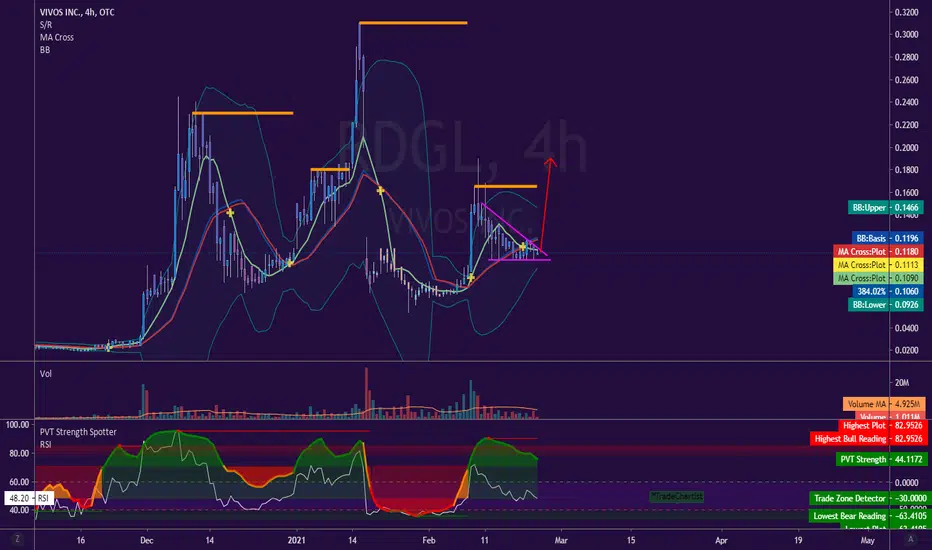Image resolution: width=932 pixels, height=550 pixels.
Task: Click the Feb date on the time axis
Action: pos(429,540)
